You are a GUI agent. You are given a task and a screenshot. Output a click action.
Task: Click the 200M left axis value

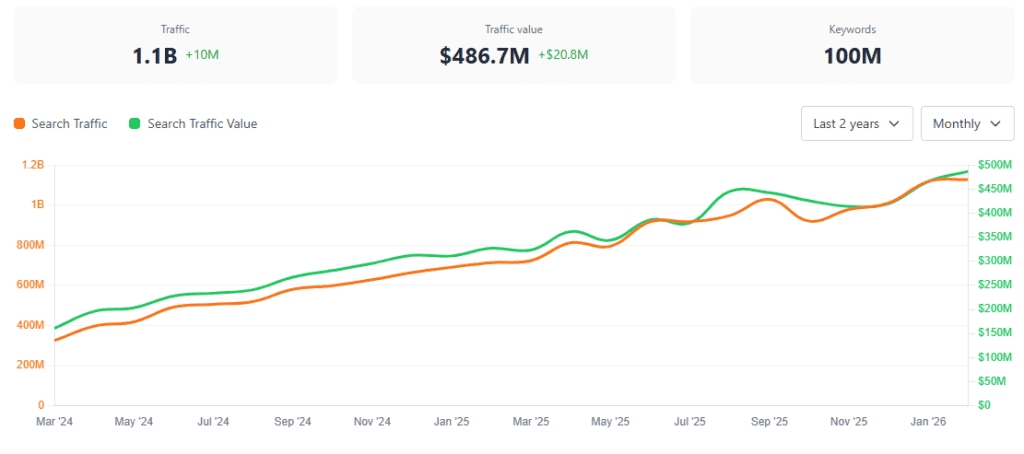coord(31,365)
